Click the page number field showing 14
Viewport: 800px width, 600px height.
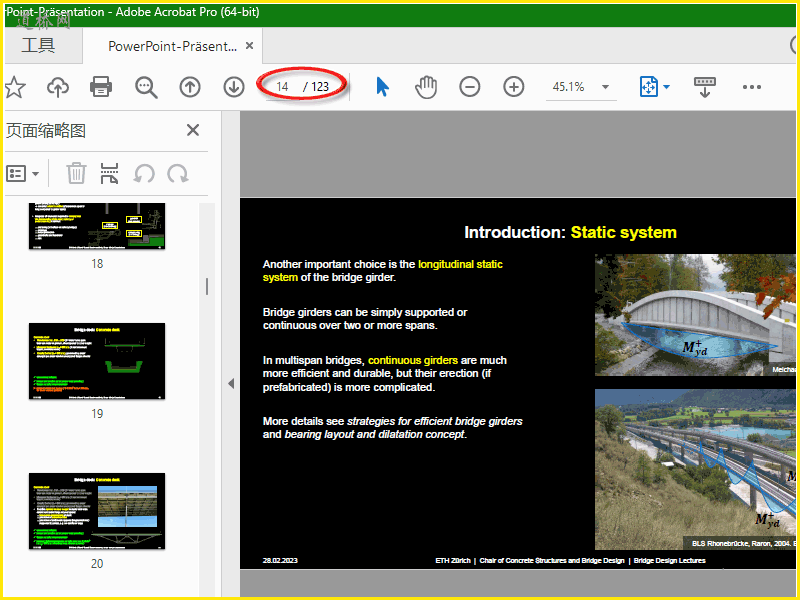click(283, 87)
